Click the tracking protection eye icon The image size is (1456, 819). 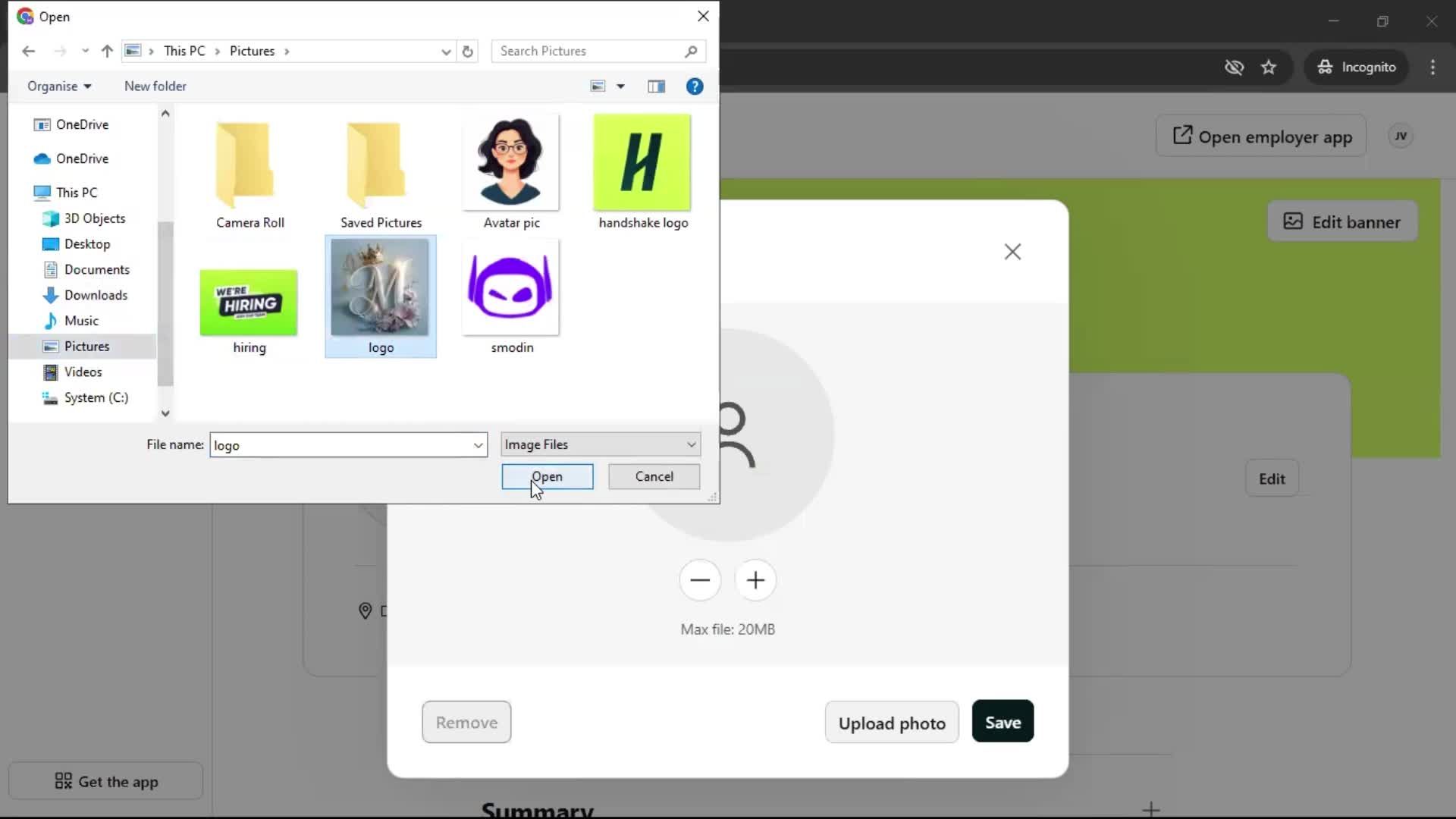pos(1234,67)
